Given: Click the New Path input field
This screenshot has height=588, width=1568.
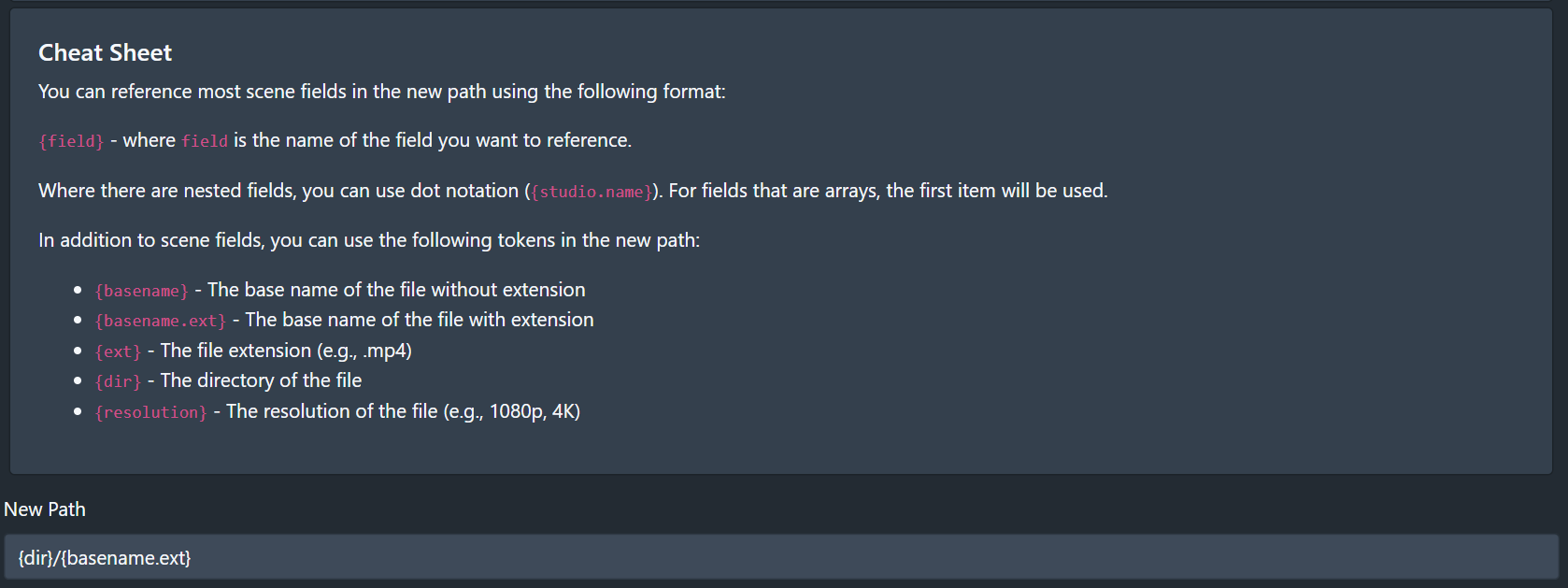Looking at the screenshot, I should coord(781,558).
